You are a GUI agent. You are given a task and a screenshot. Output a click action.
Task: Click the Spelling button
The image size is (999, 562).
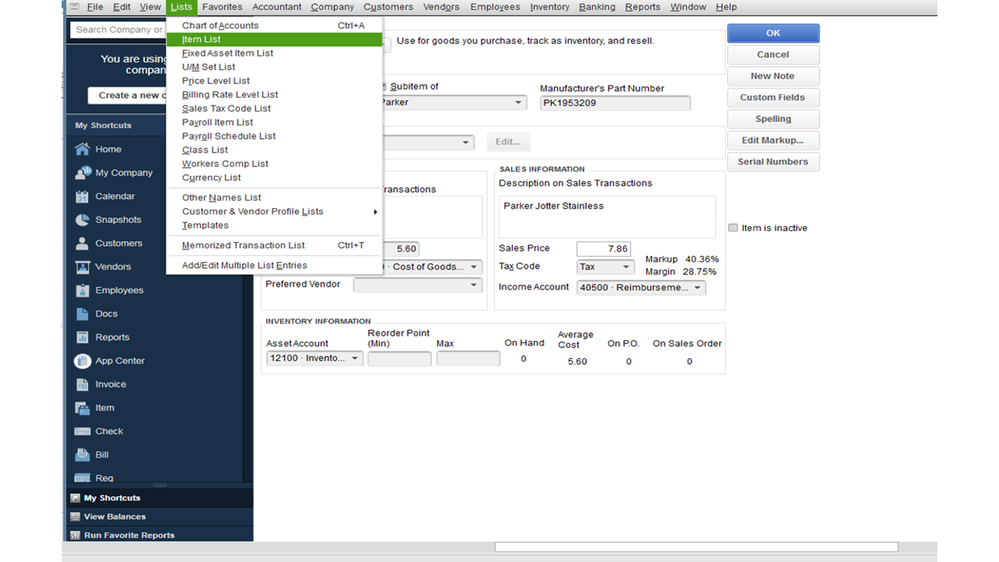tap(773, 119)
